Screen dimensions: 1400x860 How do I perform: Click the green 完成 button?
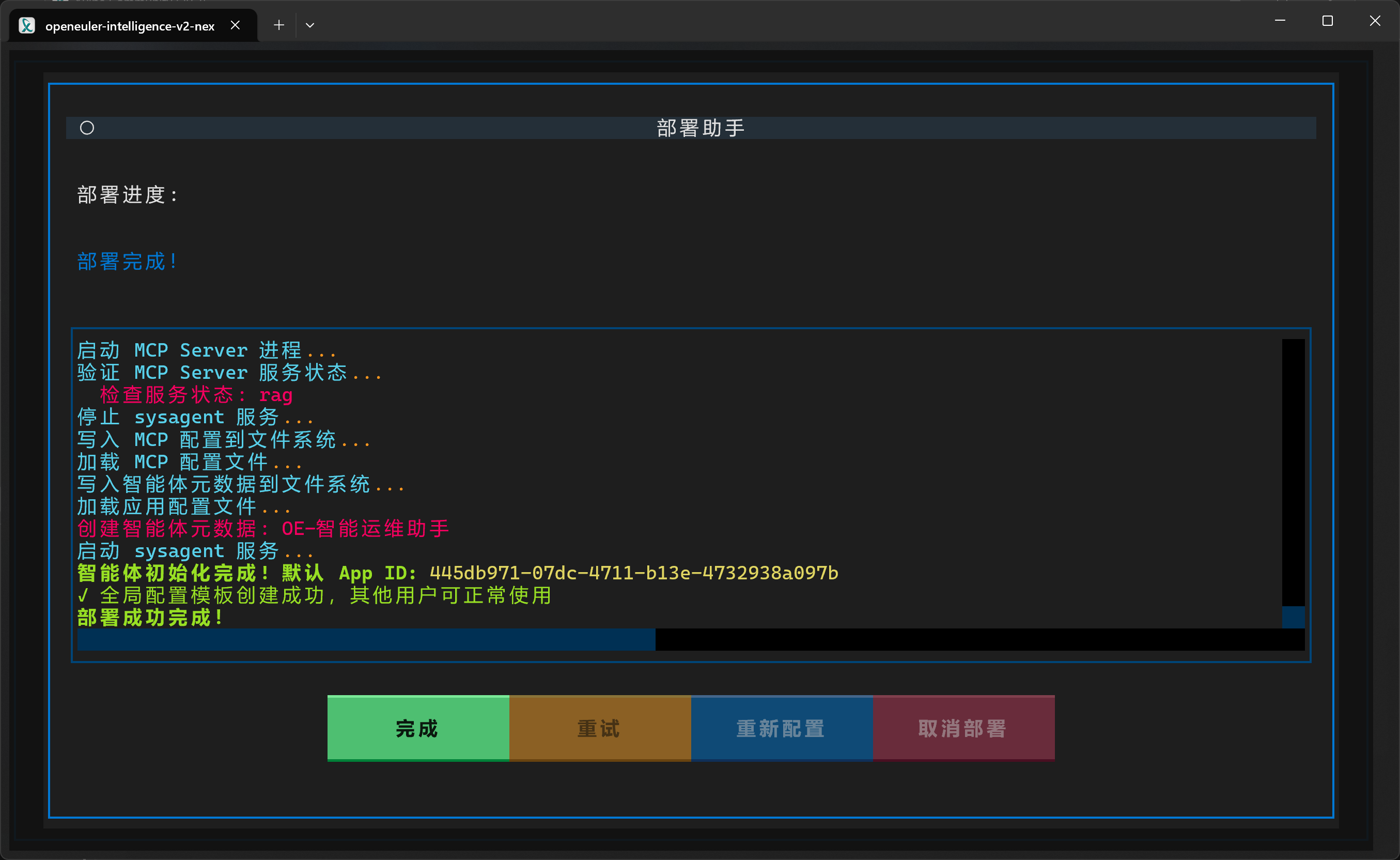[x=418, y=728]
